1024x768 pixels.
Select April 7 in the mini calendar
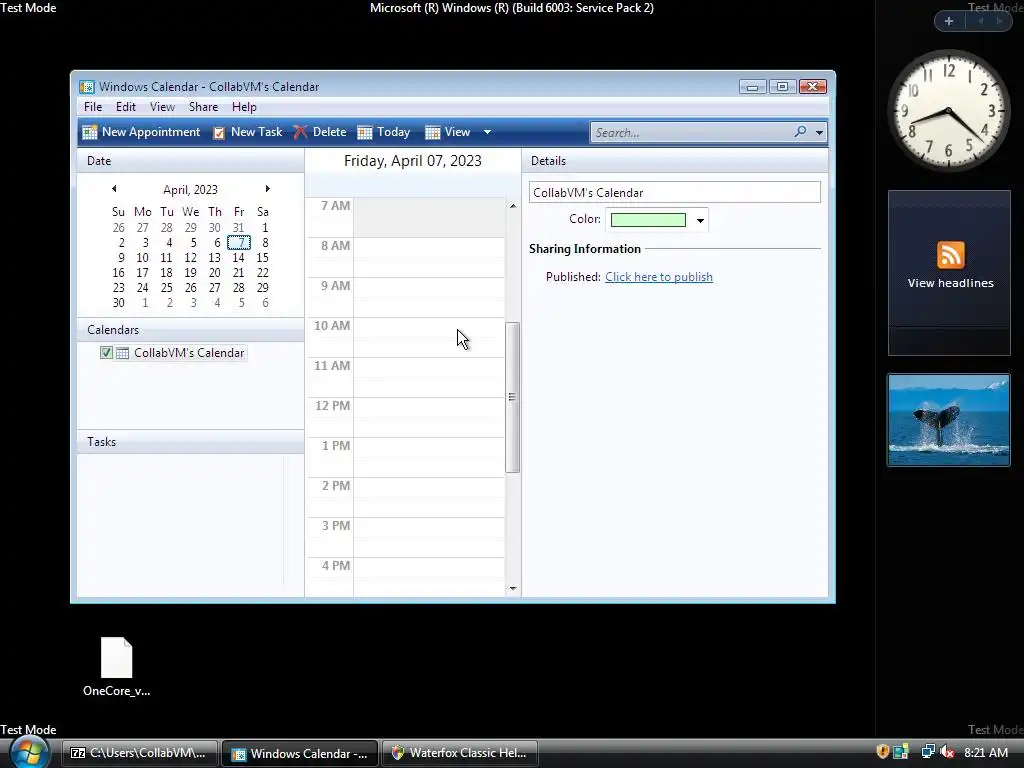(239, 243)
